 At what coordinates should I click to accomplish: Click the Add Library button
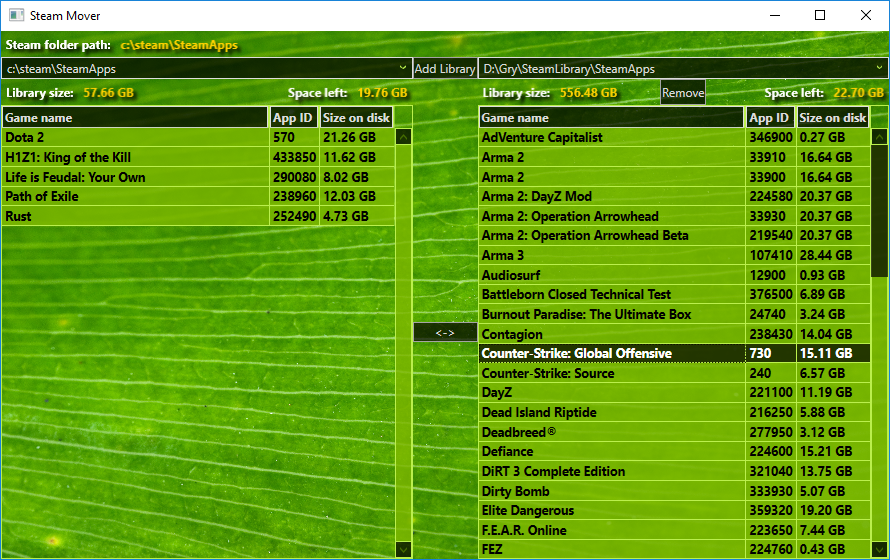coord(444,69)
